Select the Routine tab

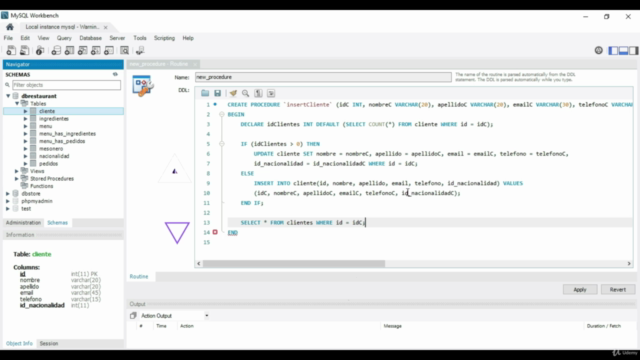(139, 276)
